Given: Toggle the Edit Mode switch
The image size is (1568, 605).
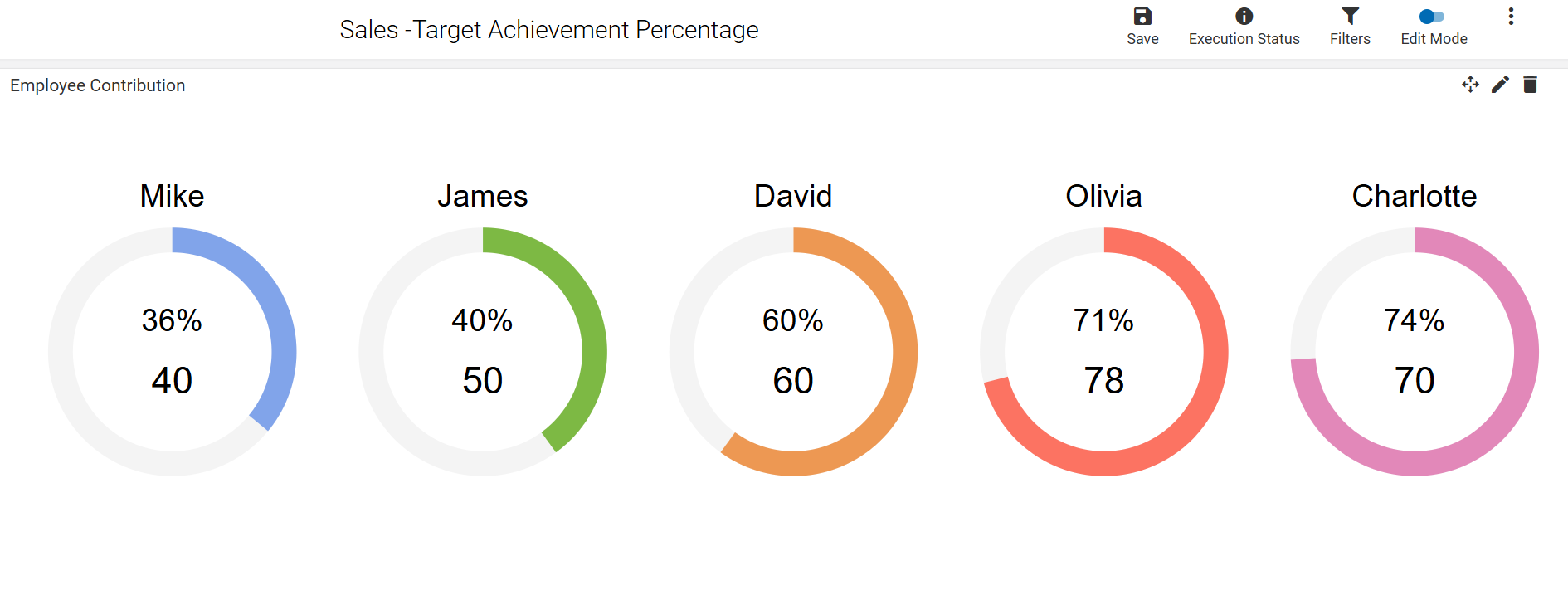Looking at the screenshot, I should pos(1432,16).
